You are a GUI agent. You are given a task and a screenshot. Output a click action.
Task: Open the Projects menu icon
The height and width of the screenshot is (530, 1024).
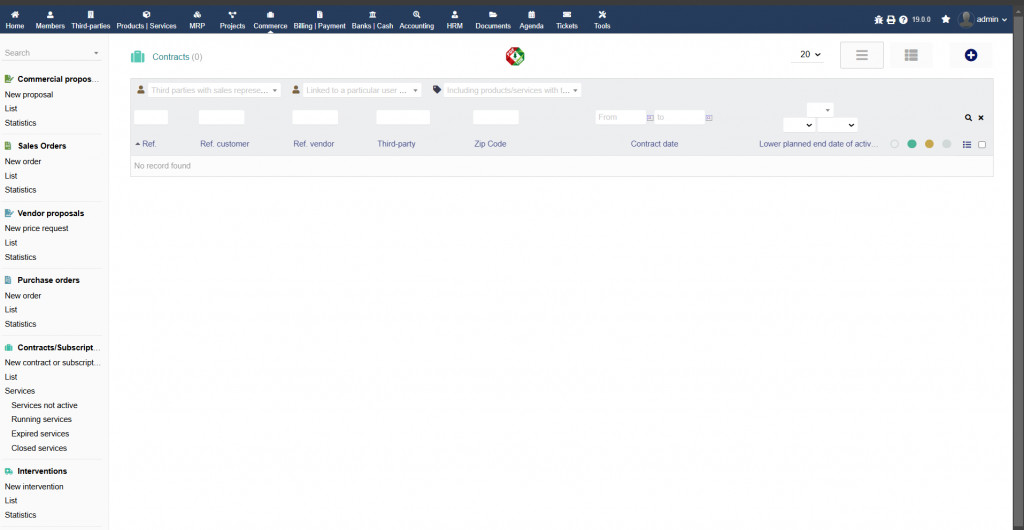232,14
